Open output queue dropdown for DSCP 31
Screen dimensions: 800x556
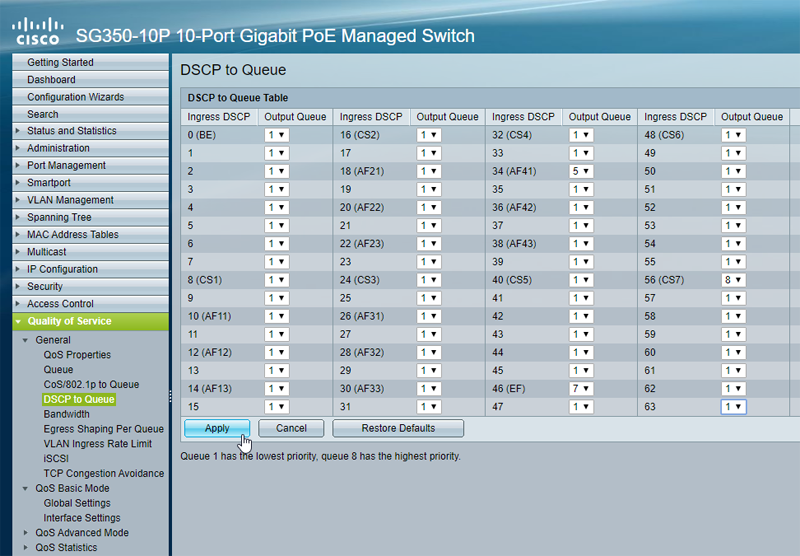tap(429, 407)
